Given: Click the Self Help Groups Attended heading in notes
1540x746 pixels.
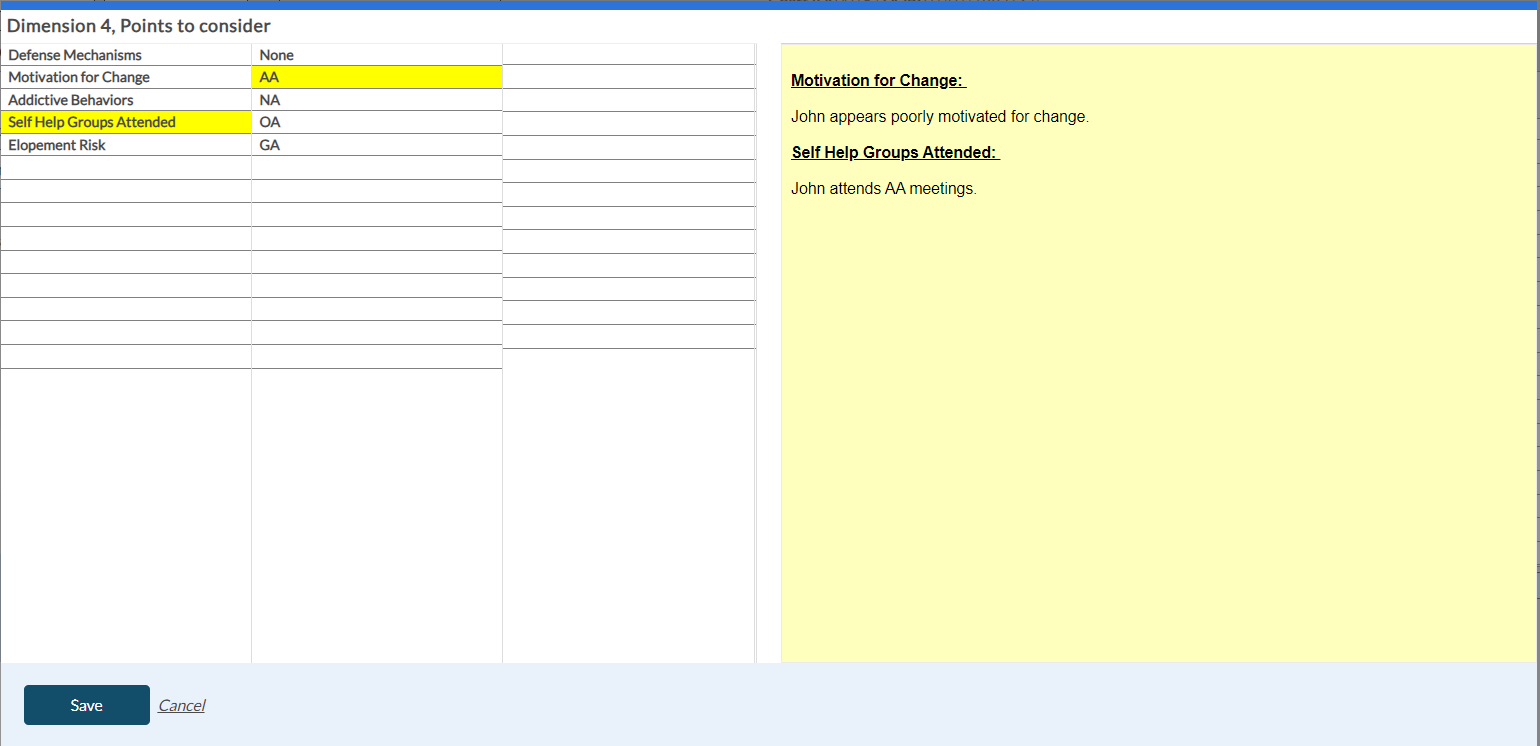Looking at the screenshot, I should (x=893, y=153).
